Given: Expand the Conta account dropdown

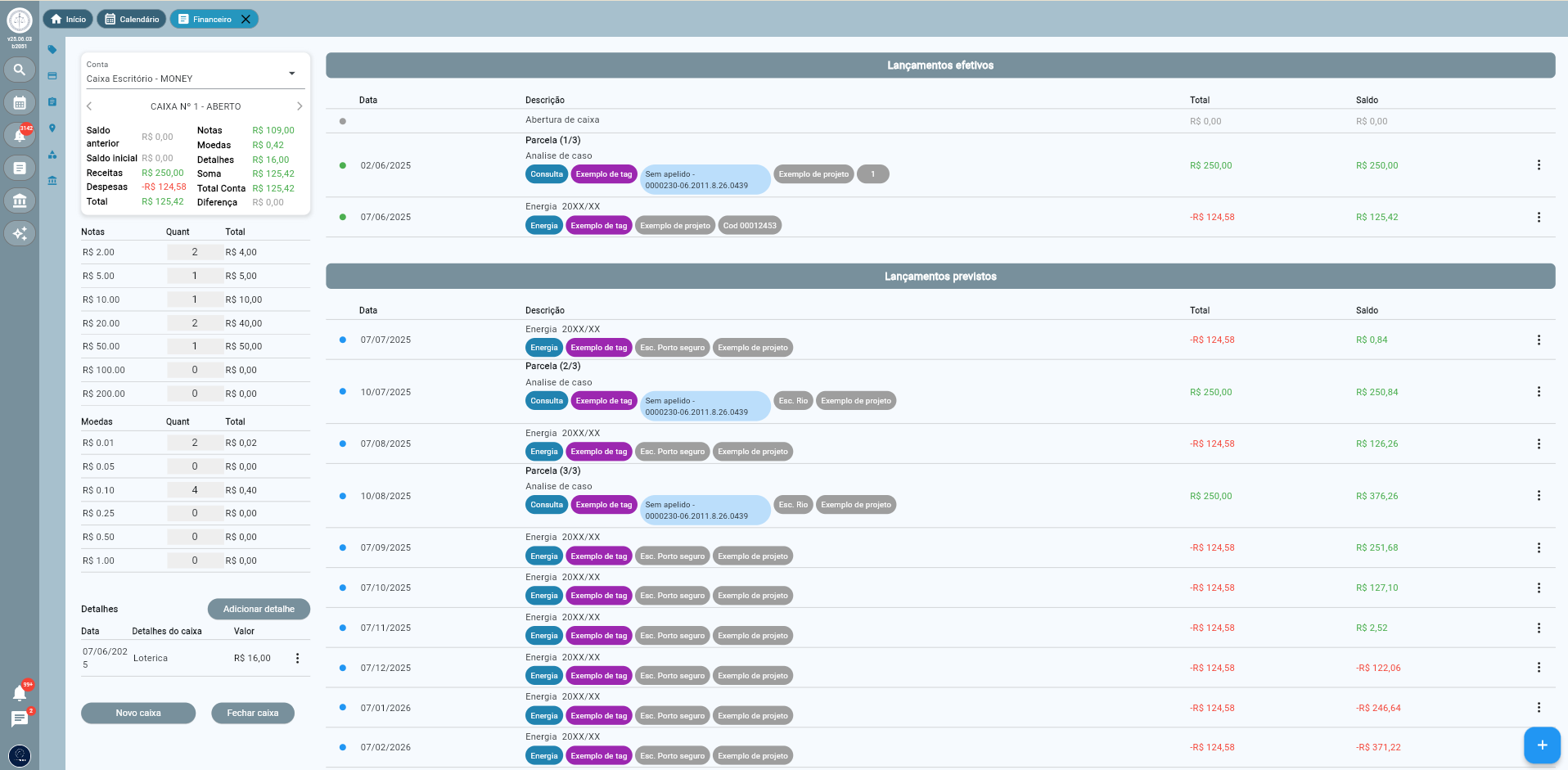Looking at the screenshot, I should [292, 74].
